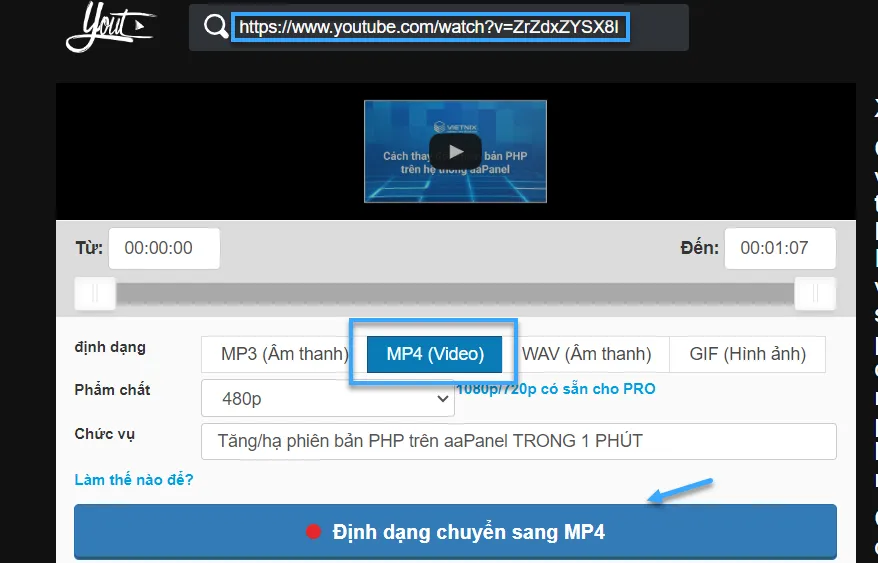Grab the left trim handle on the timeline
The height and width of the screenshot is (563, 878).
point(95,294)
